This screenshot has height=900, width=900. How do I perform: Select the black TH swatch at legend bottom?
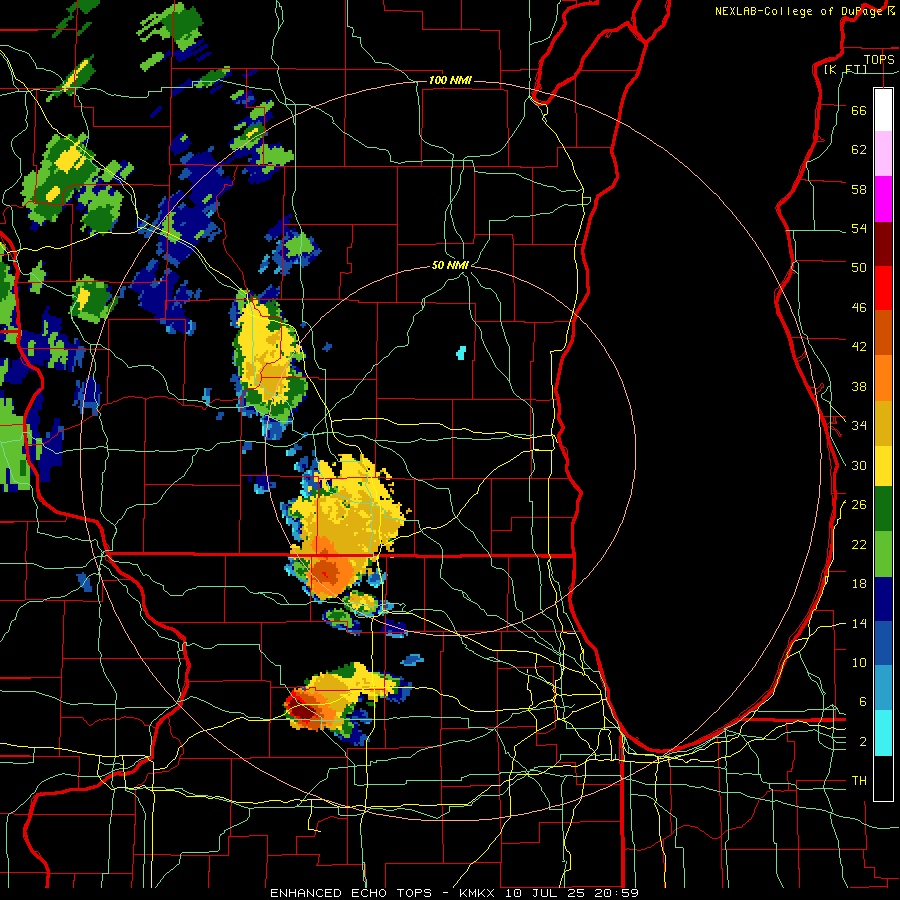click(x=883, y=778)
